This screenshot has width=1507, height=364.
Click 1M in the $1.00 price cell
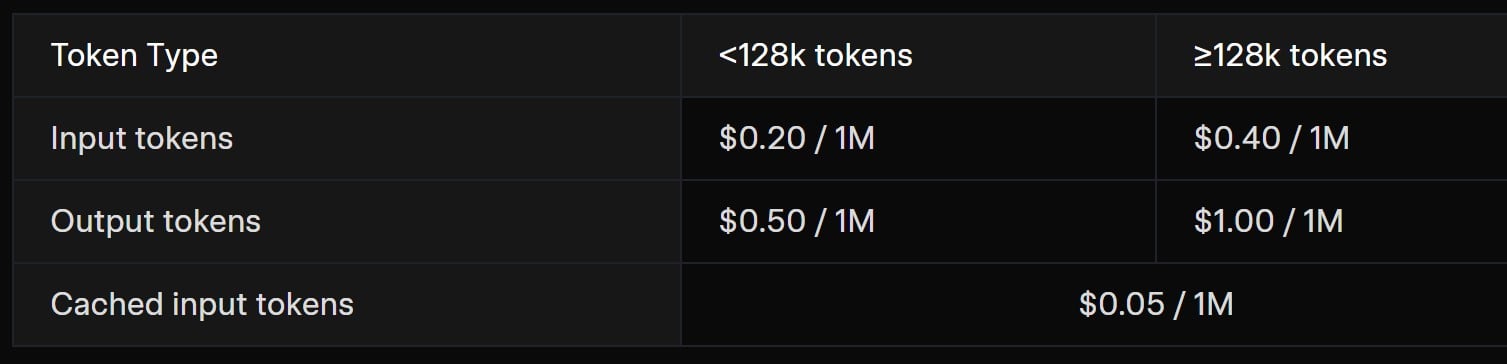click(1324, 221)
